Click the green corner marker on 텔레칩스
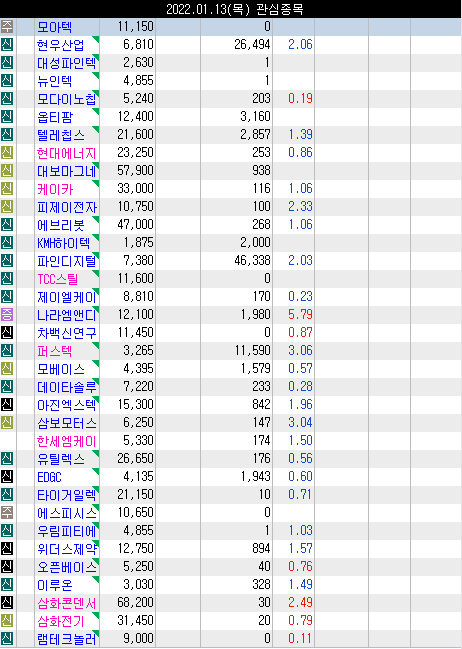Image resolution: width=462 pixels, height=649 pixels. [96, 130]
